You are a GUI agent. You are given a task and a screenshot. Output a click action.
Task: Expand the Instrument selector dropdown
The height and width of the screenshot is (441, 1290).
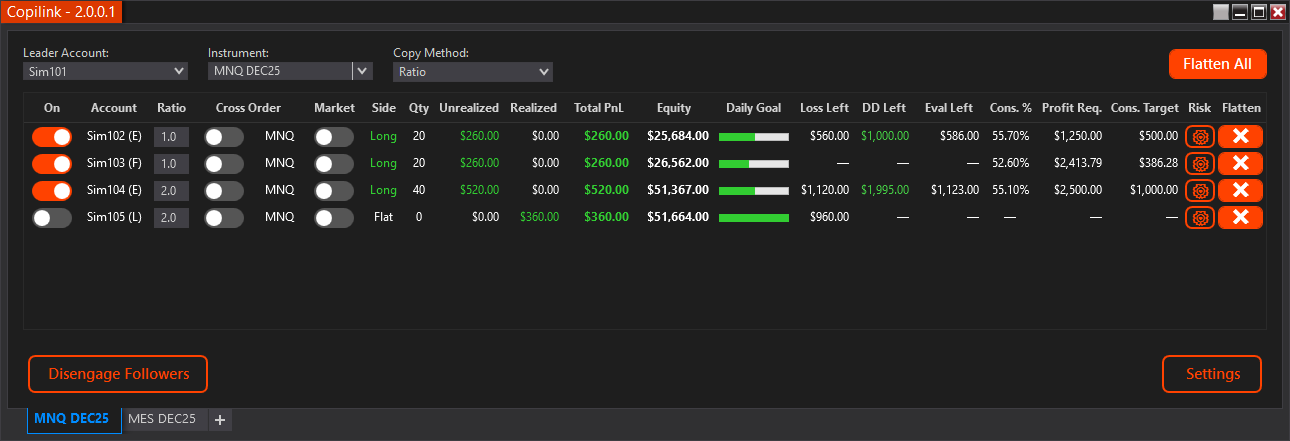pyautogui.click(x=362, y=71)
